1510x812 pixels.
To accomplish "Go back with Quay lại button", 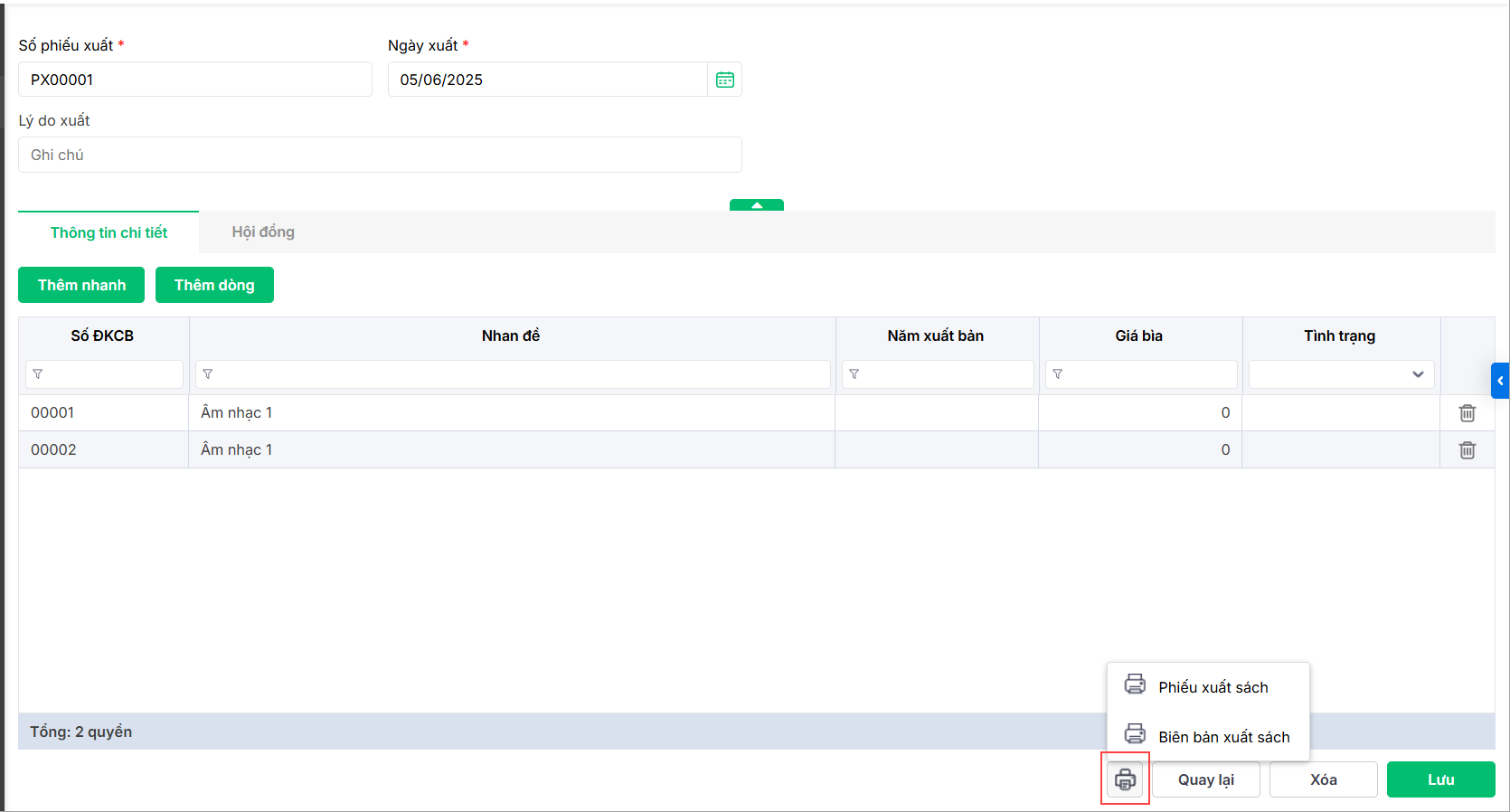I will point(1205,779).
